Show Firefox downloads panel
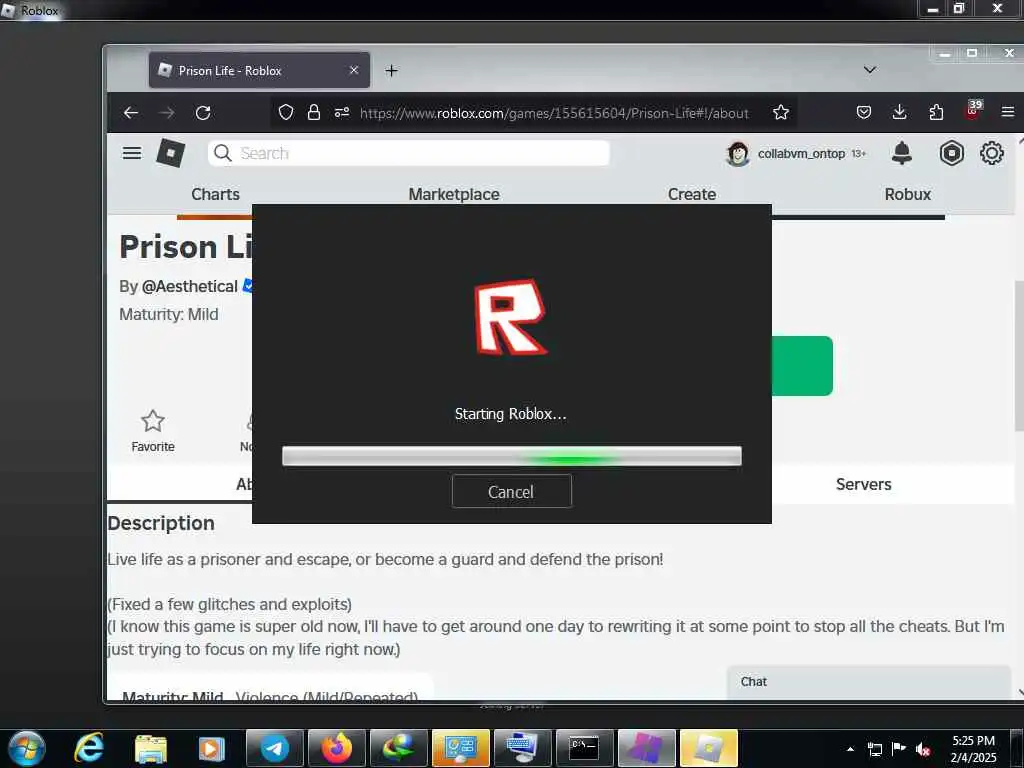The image size is (1024, 768). [899, 112]
